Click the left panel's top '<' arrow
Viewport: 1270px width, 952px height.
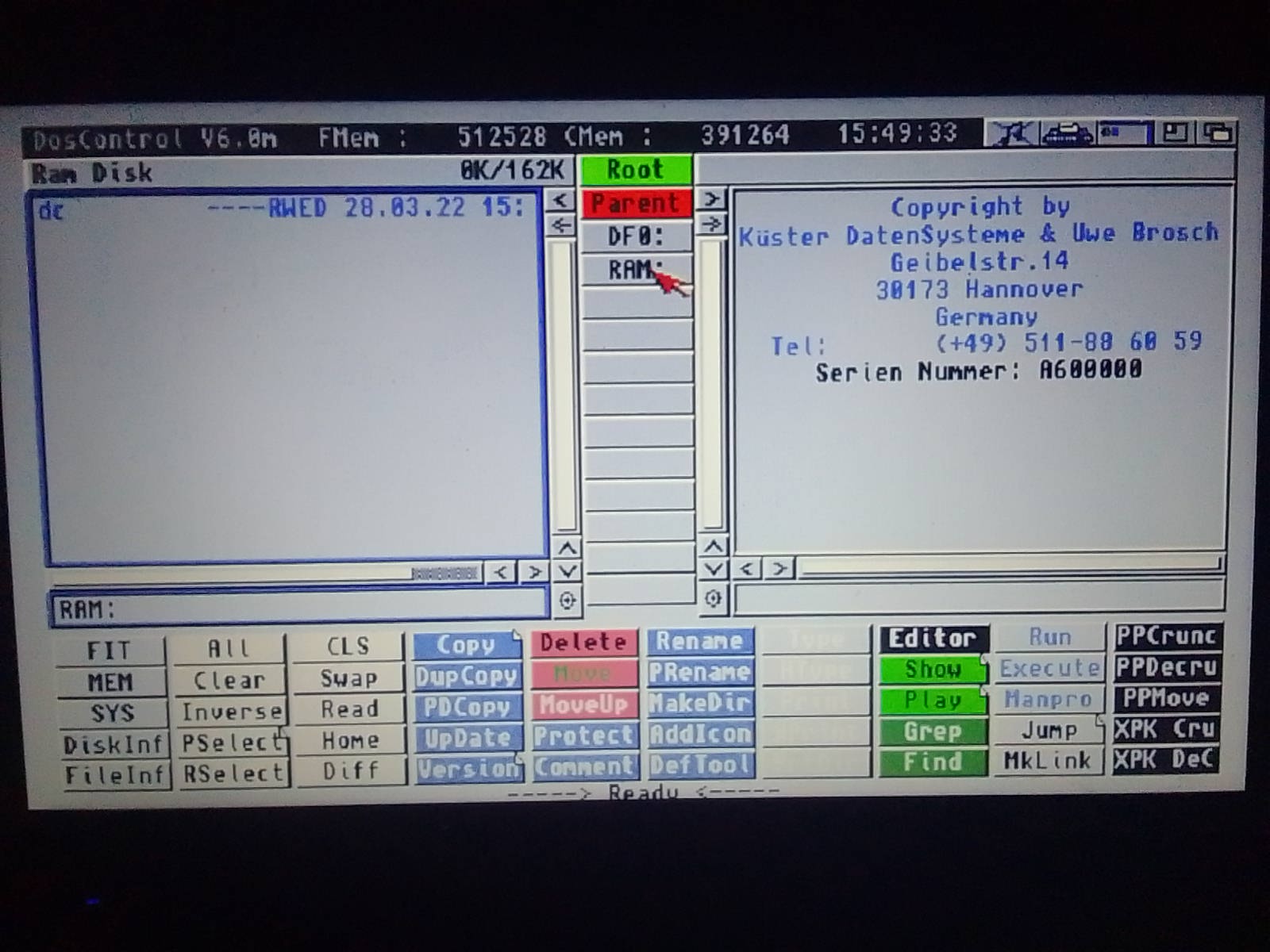pyautogui.click(x=561, y=199)
